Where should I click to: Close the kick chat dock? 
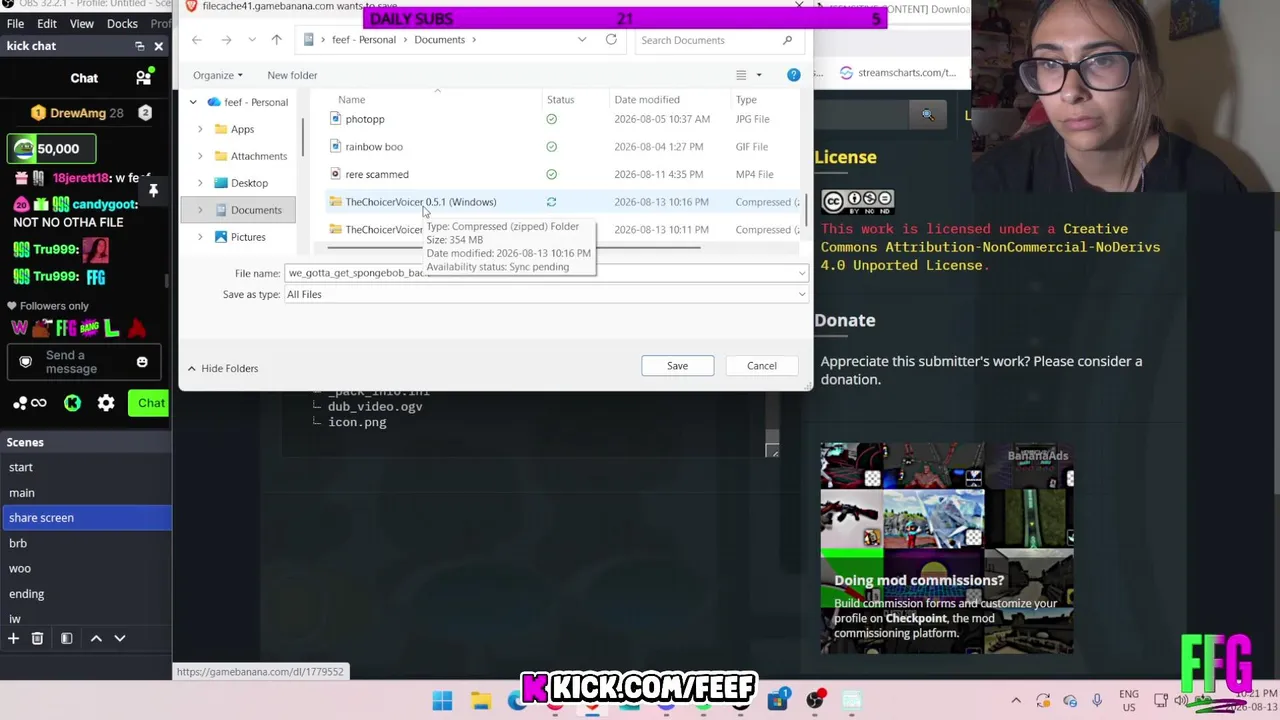coord(158,46)
